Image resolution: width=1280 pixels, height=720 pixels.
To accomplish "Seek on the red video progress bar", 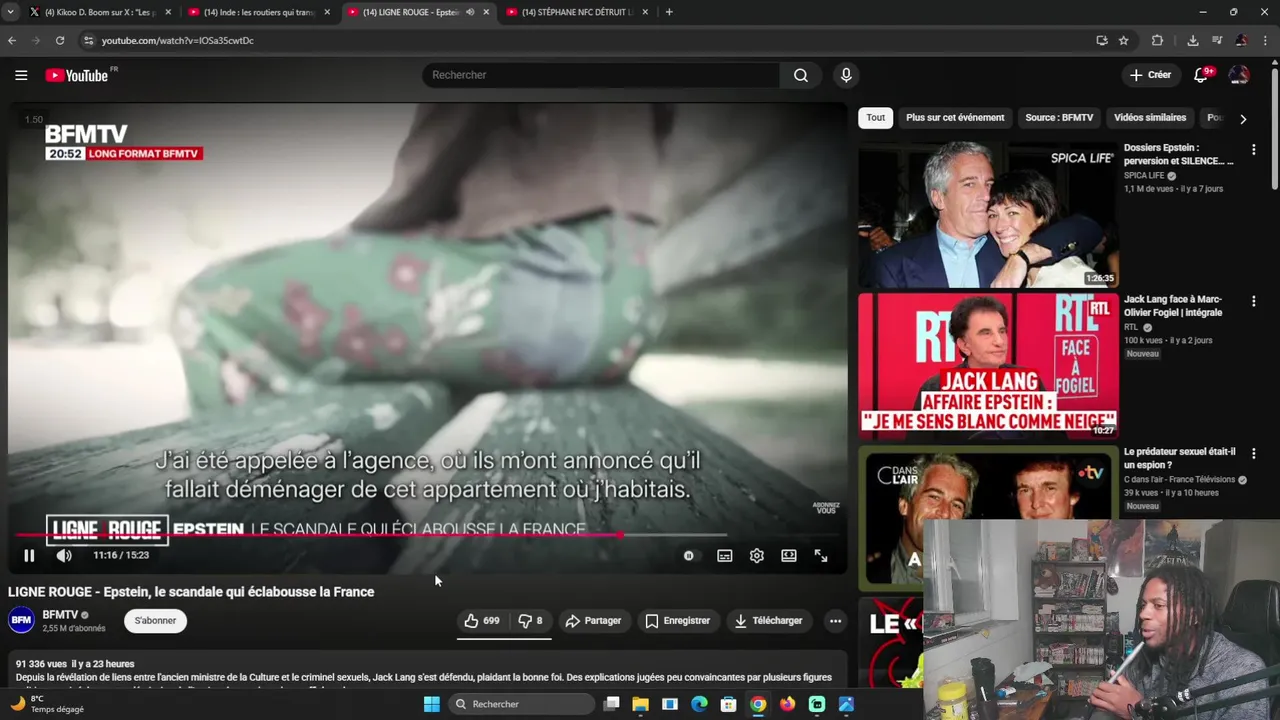I will pyautogui.click(x=428, y=536).
